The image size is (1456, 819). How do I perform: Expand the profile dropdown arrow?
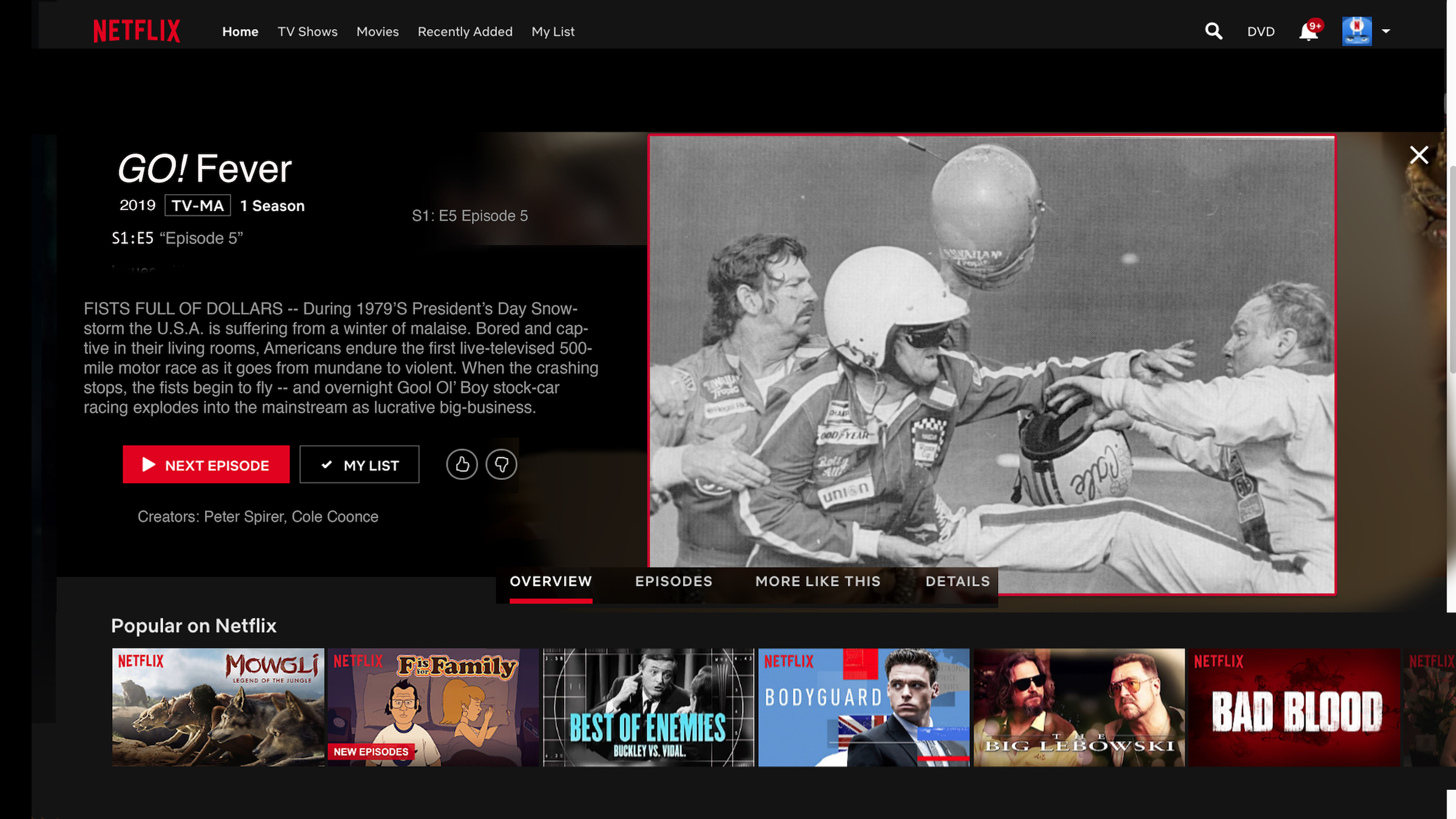[1386, 31]
